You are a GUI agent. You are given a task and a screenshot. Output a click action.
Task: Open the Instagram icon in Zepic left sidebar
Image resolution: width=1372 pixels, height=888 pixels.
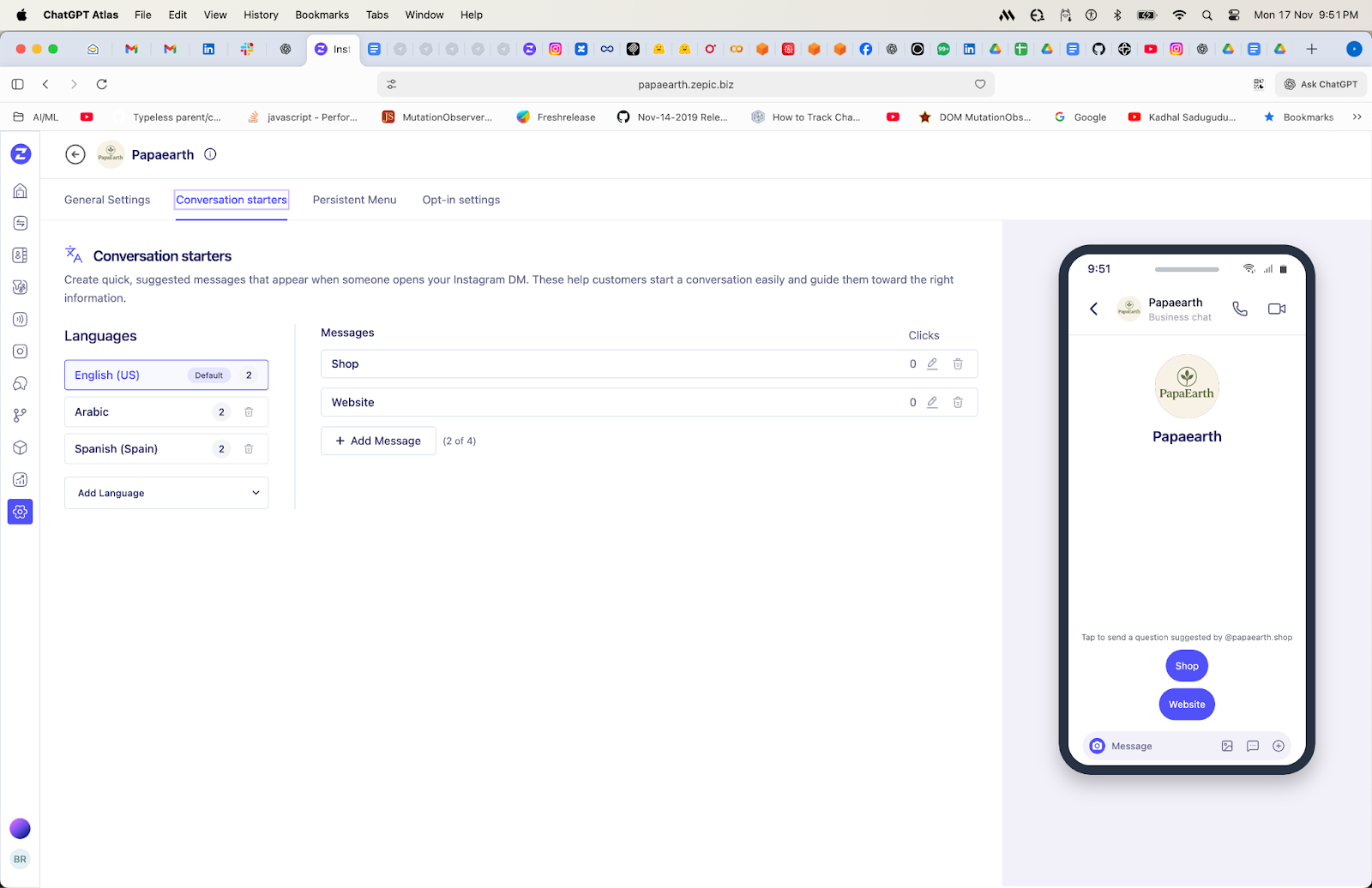tap(21, 351)
